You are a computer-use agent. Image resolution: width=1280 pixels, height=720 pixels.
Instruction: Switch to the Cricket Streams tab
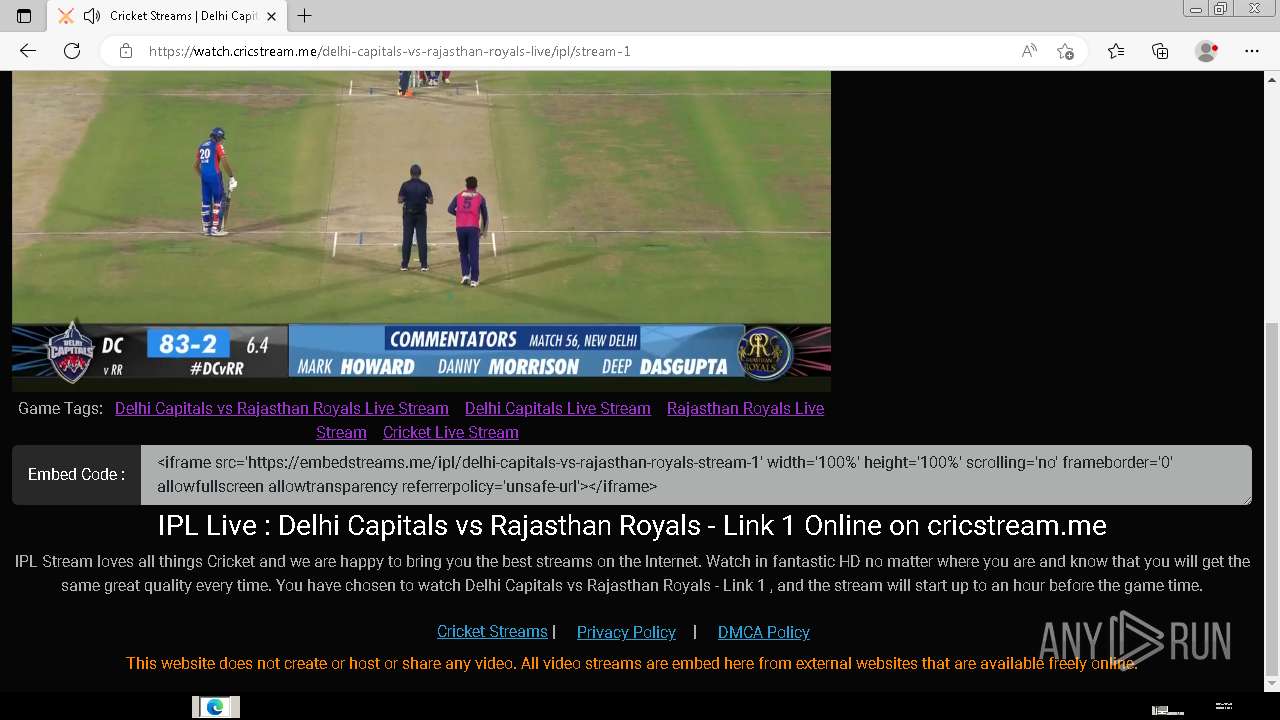[168, 16]
